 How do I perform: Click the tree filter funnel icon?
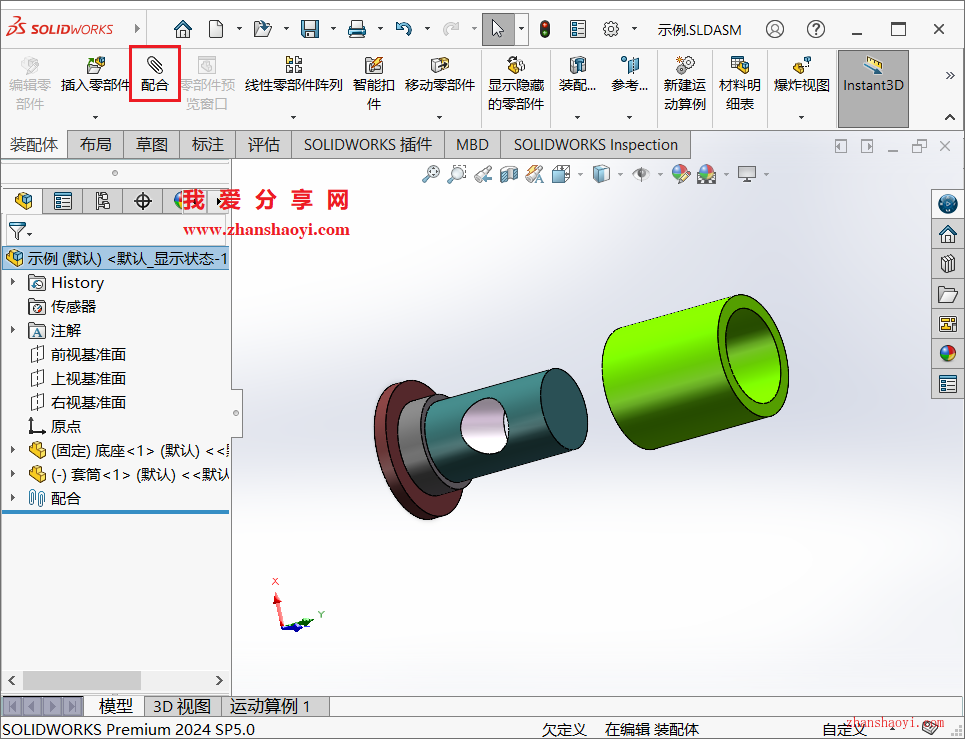[19, 231]
